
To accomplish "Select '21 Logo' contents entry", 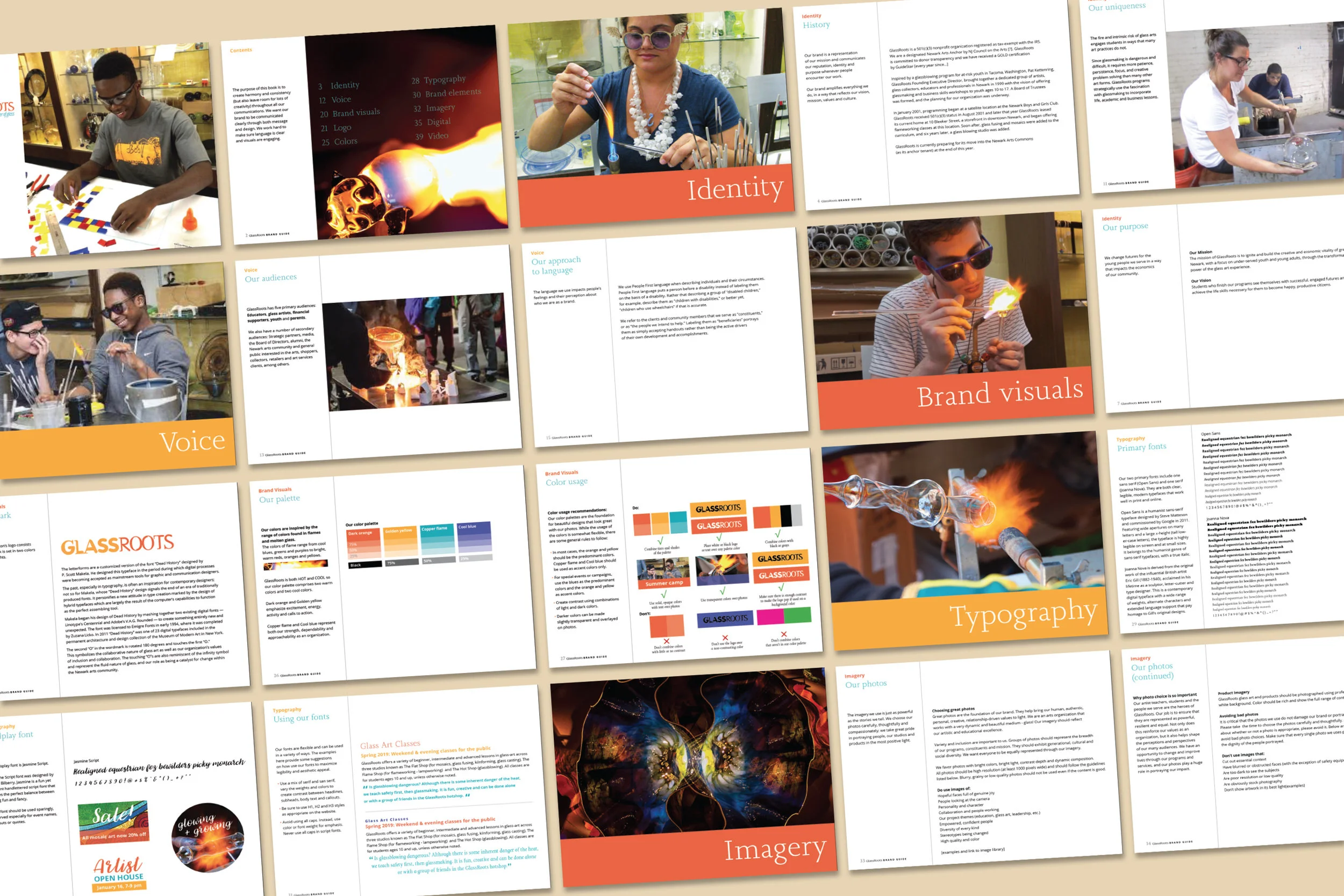I will point(335,127).
